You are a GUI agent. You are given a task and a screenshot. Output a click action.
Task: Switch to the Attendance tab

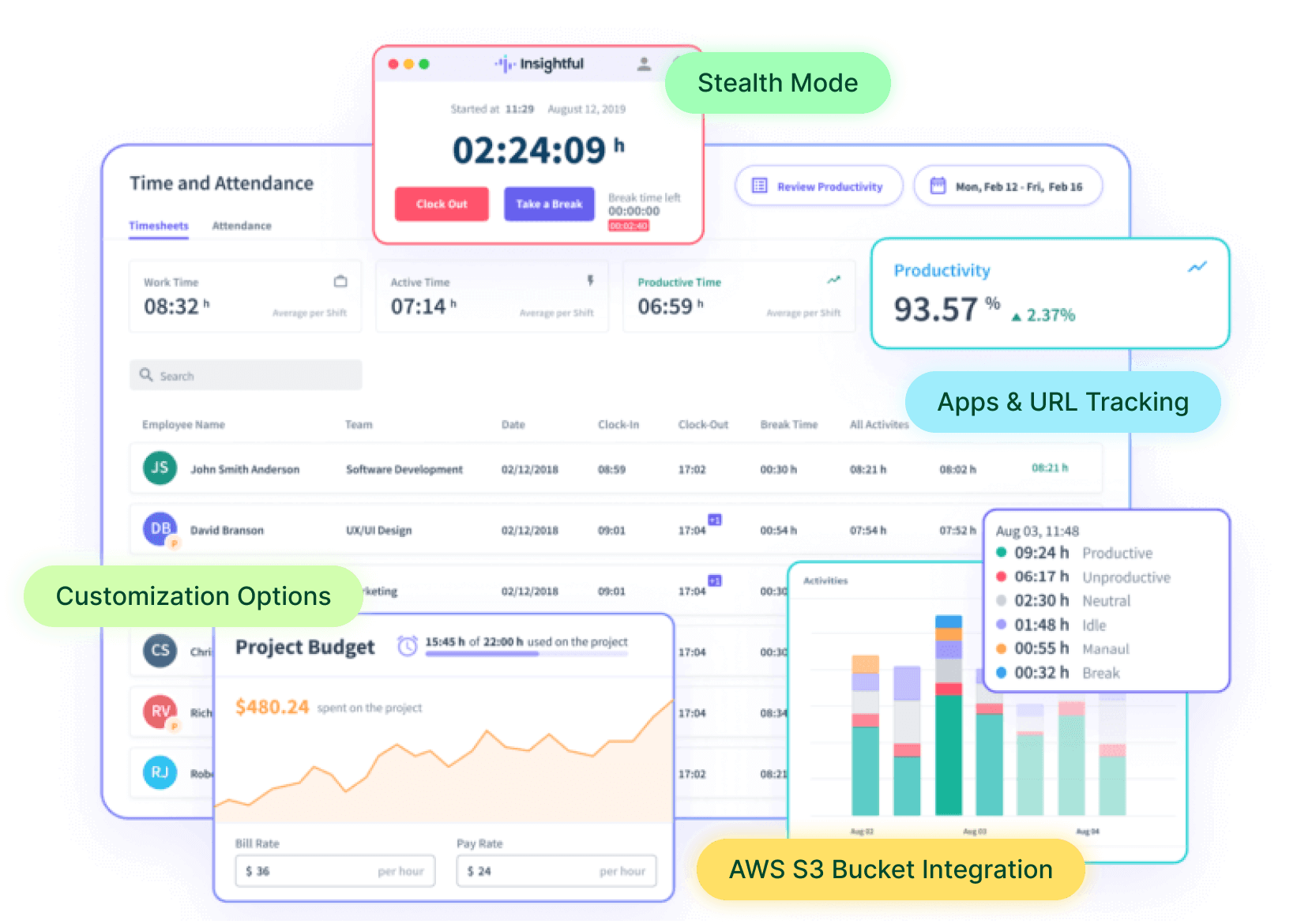tap(242, 226)
